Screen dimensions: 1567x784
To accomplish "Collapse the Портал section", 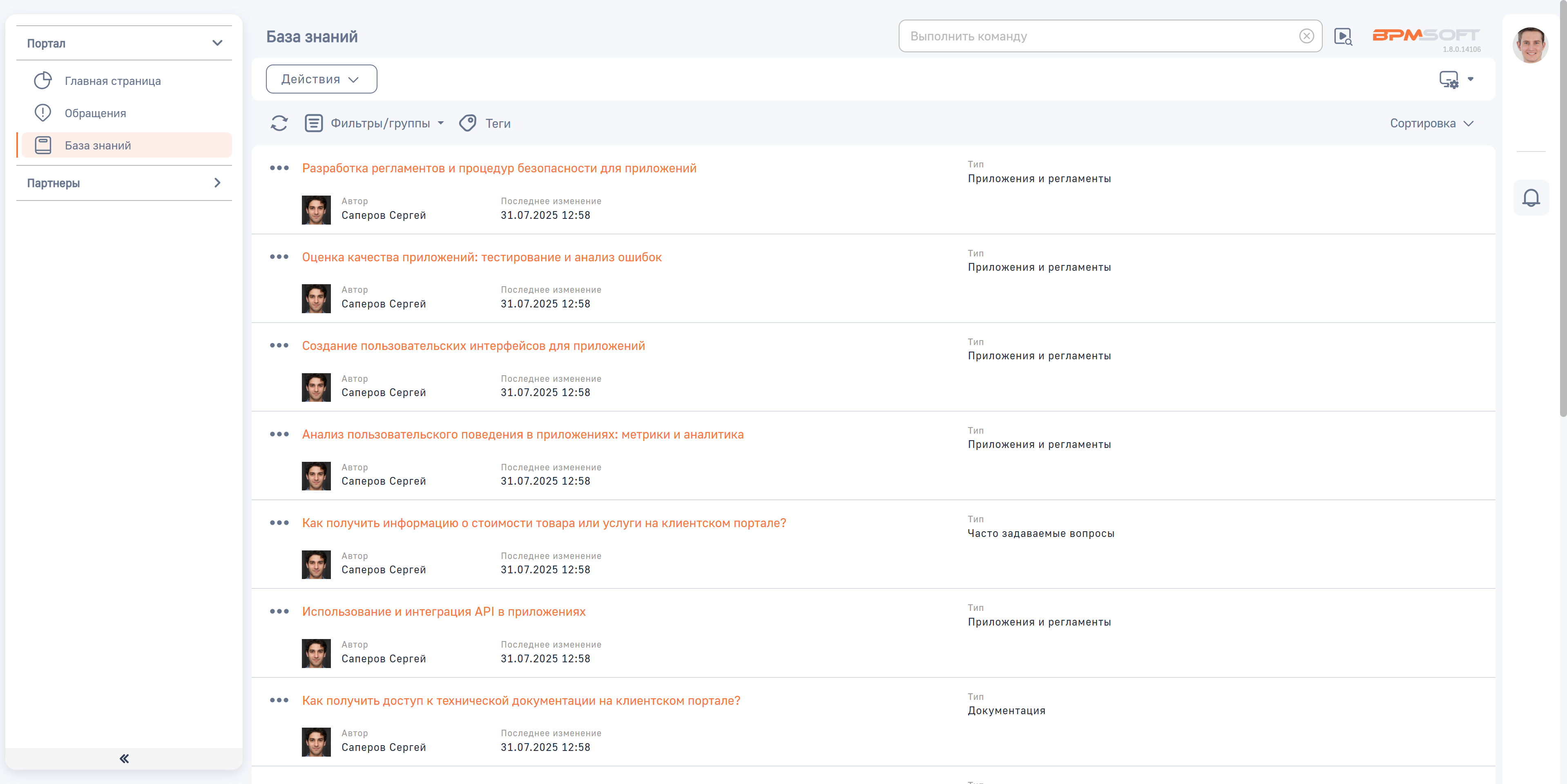I will pyautogui.click(x=124, y=43).
